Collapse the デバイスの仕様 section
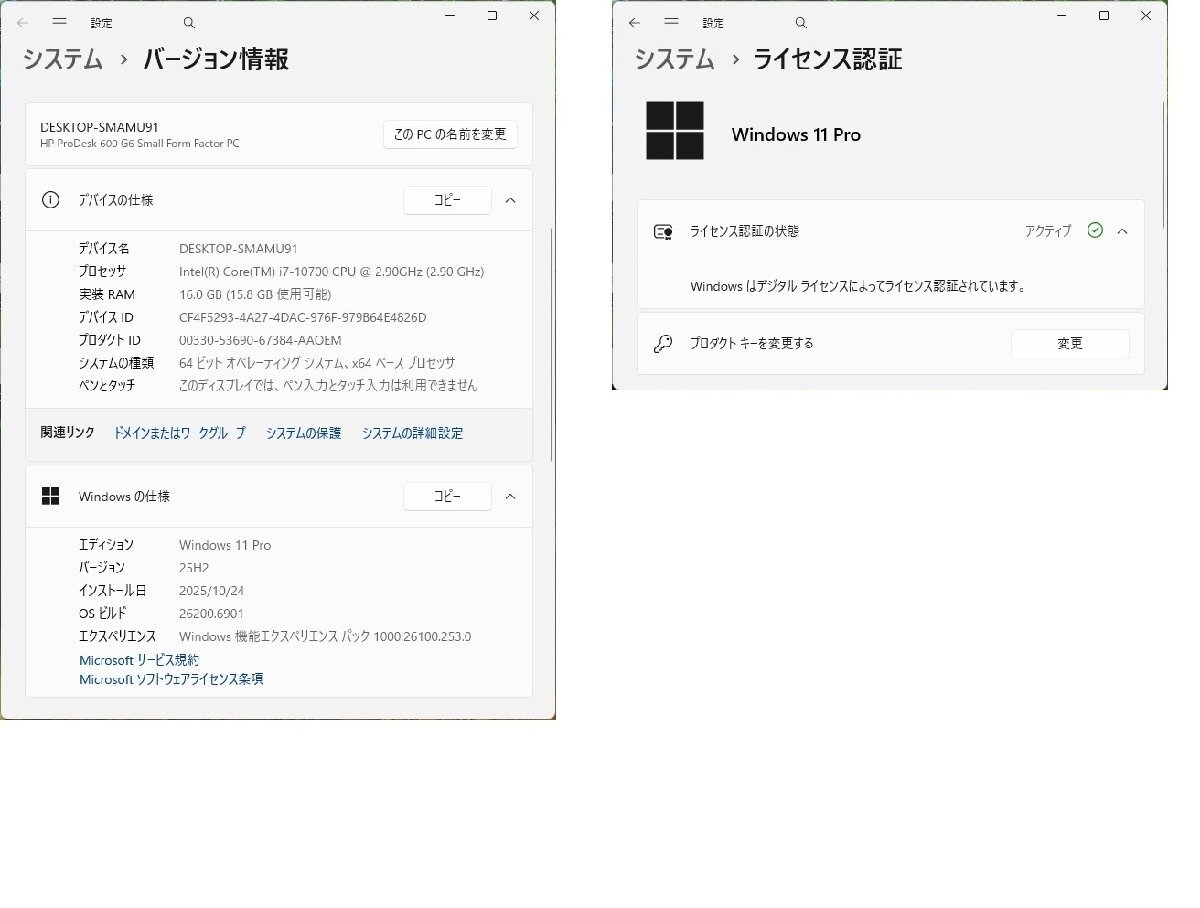This screenshot has height=908, width=1200. coord(510,200)
